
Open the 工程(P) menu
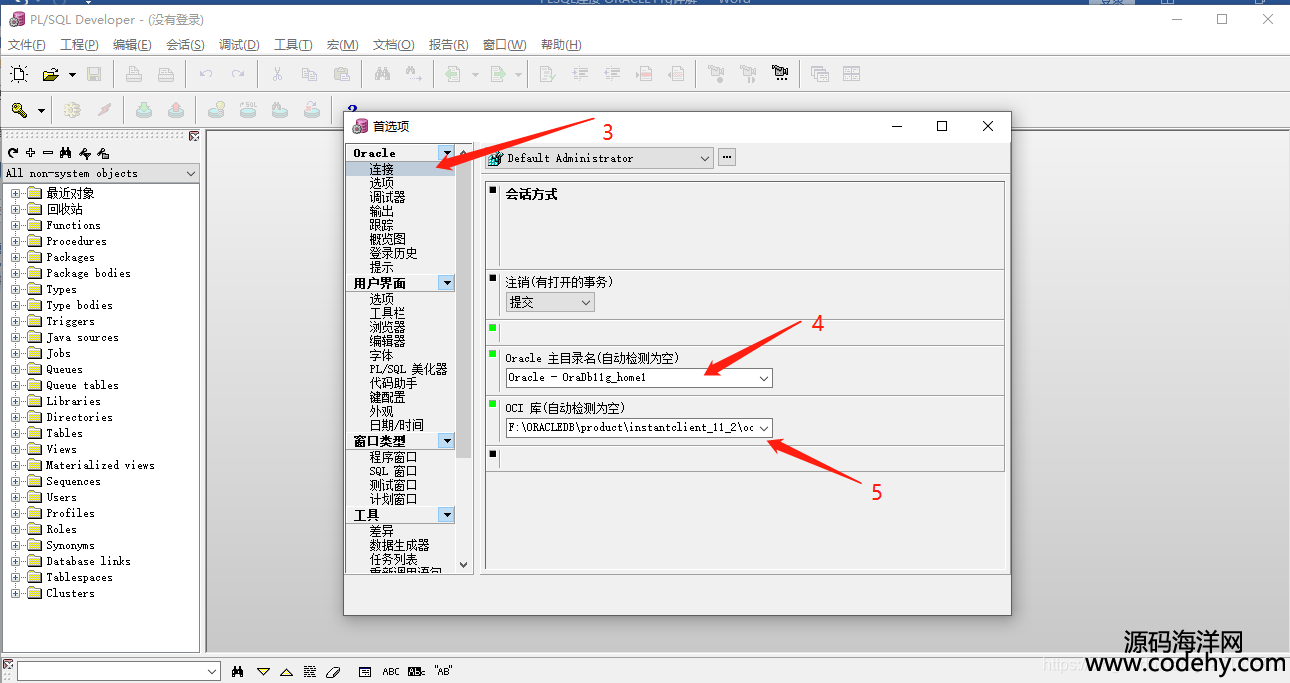click(x=79, y=45)
